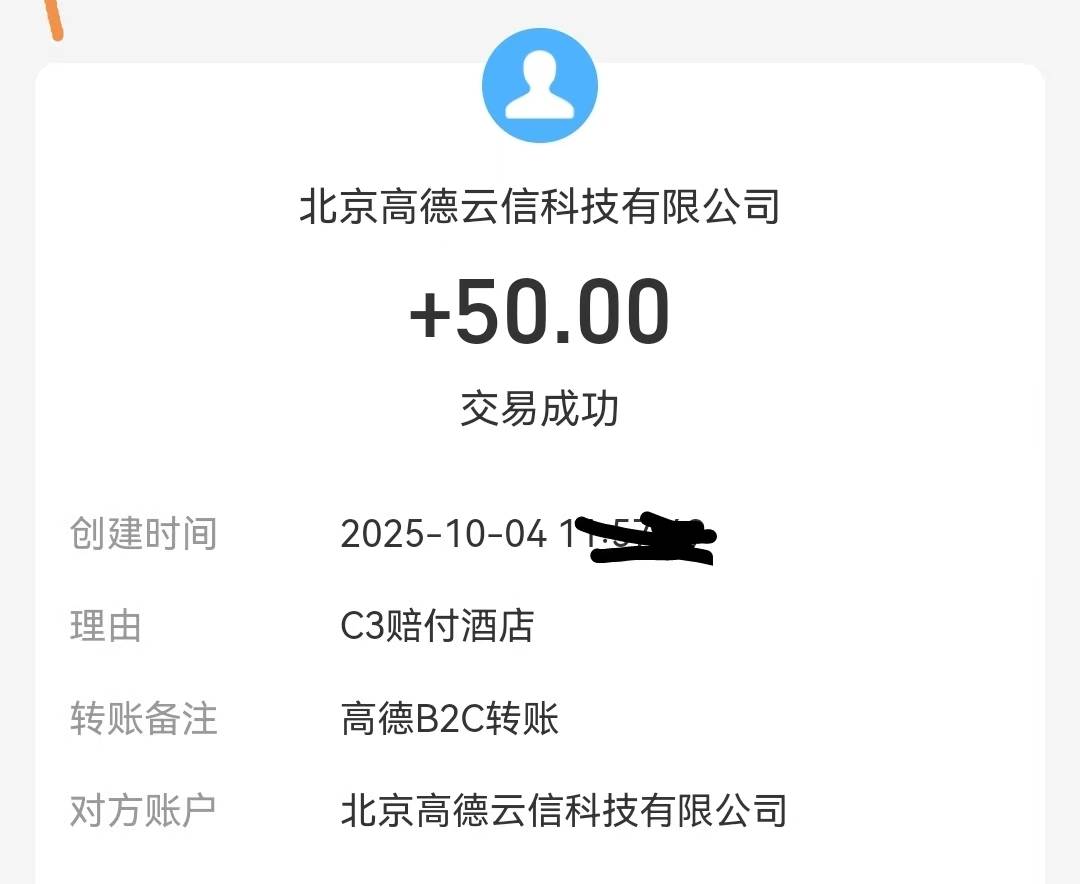Select the 高德B2C转账 remark text

pos(449,719)
